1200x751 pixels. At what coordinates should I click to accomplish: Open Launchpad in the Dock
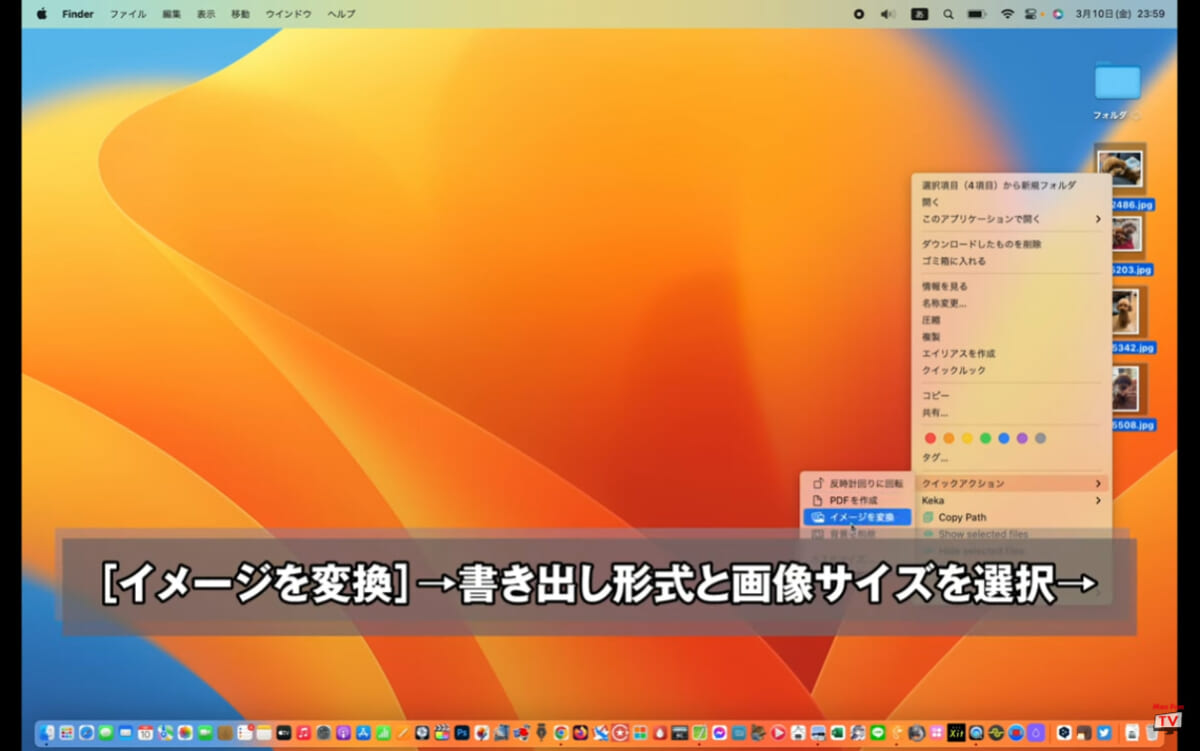pyautogui.click(x=66, y=733)
